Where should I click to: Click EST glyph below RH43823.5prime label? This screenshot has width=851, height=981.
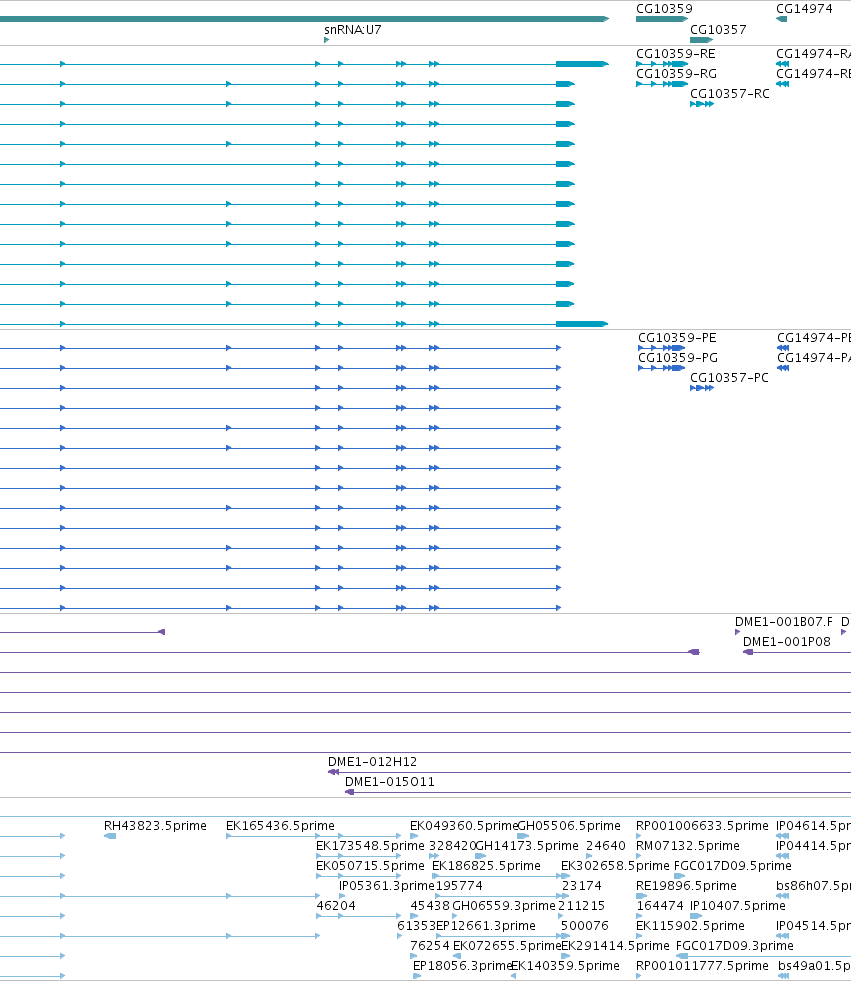coord(110,836)
